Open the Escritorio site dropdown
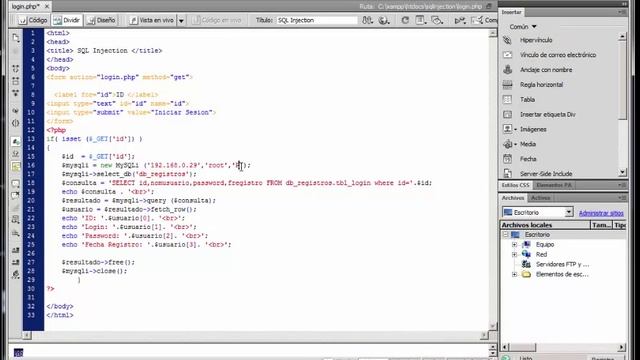The width and height of the screenshot is (640, 360). (x=569, y=212)
